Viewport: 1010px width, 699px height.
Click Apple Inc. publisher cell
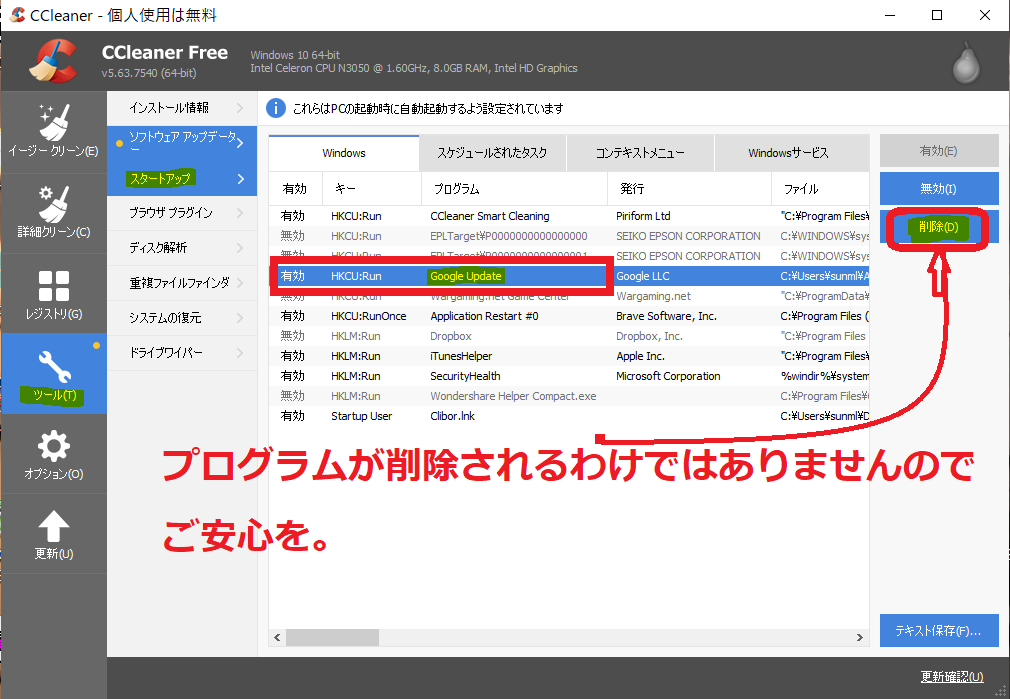[640, 356]
